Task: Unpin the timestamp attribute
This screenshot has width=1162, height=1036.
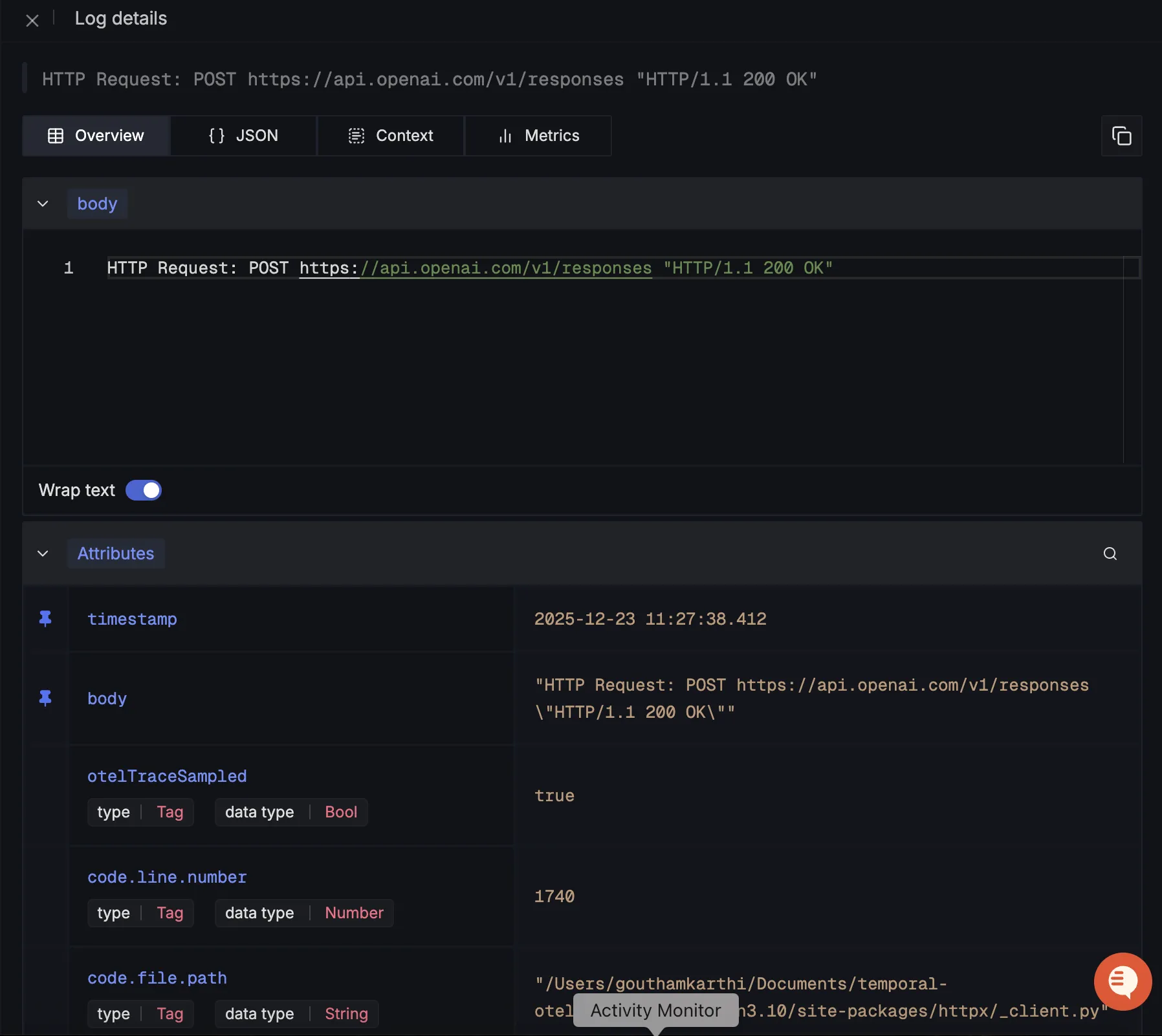Action: coord(45,618)
